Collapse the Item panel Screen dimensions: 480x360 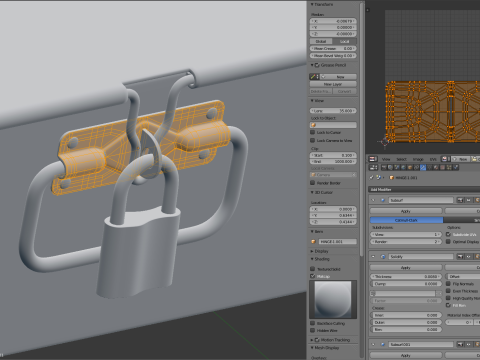[x=312, y=231]
